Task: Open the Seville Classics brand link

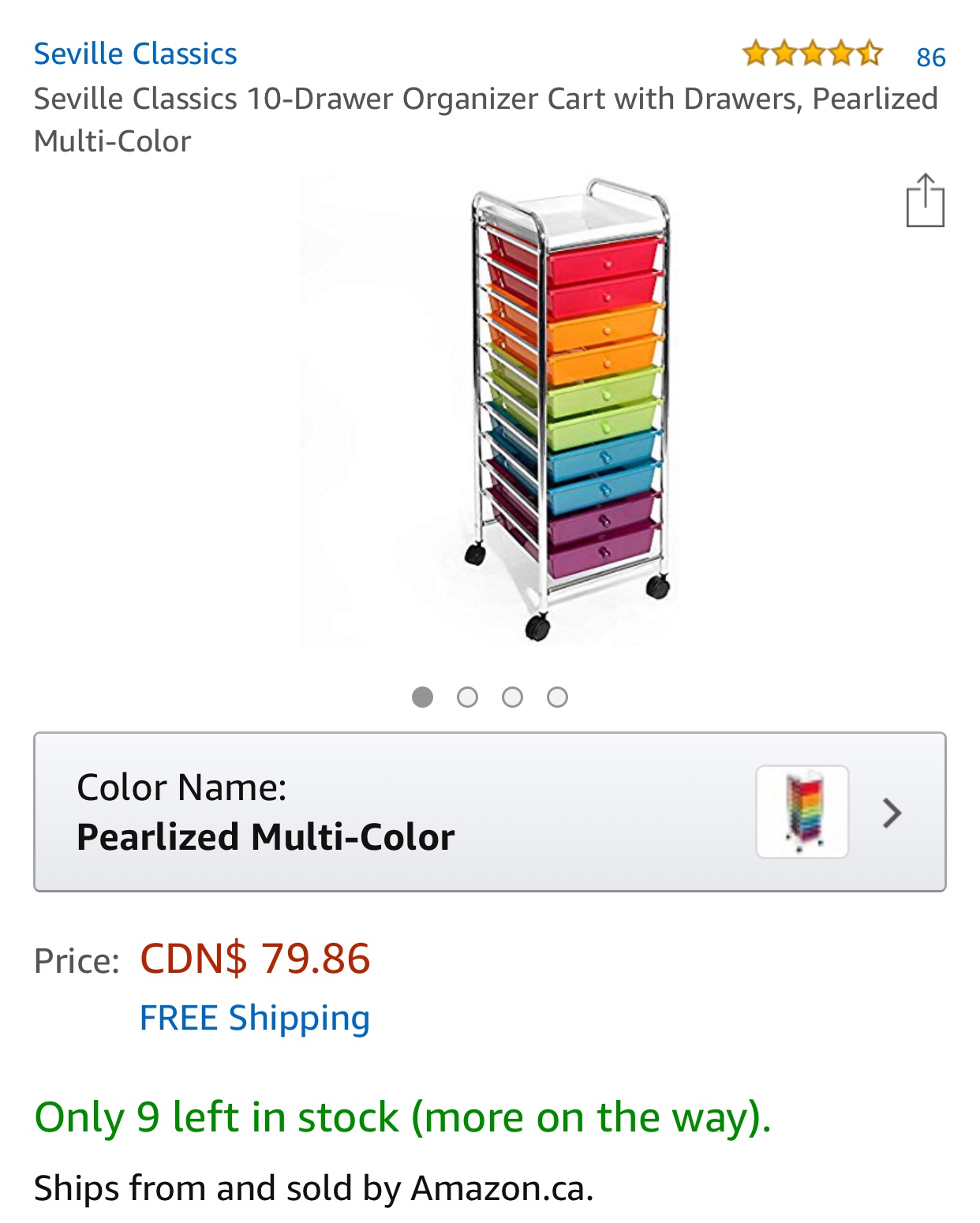Action: pyautogui.click(x=135, y=54)
